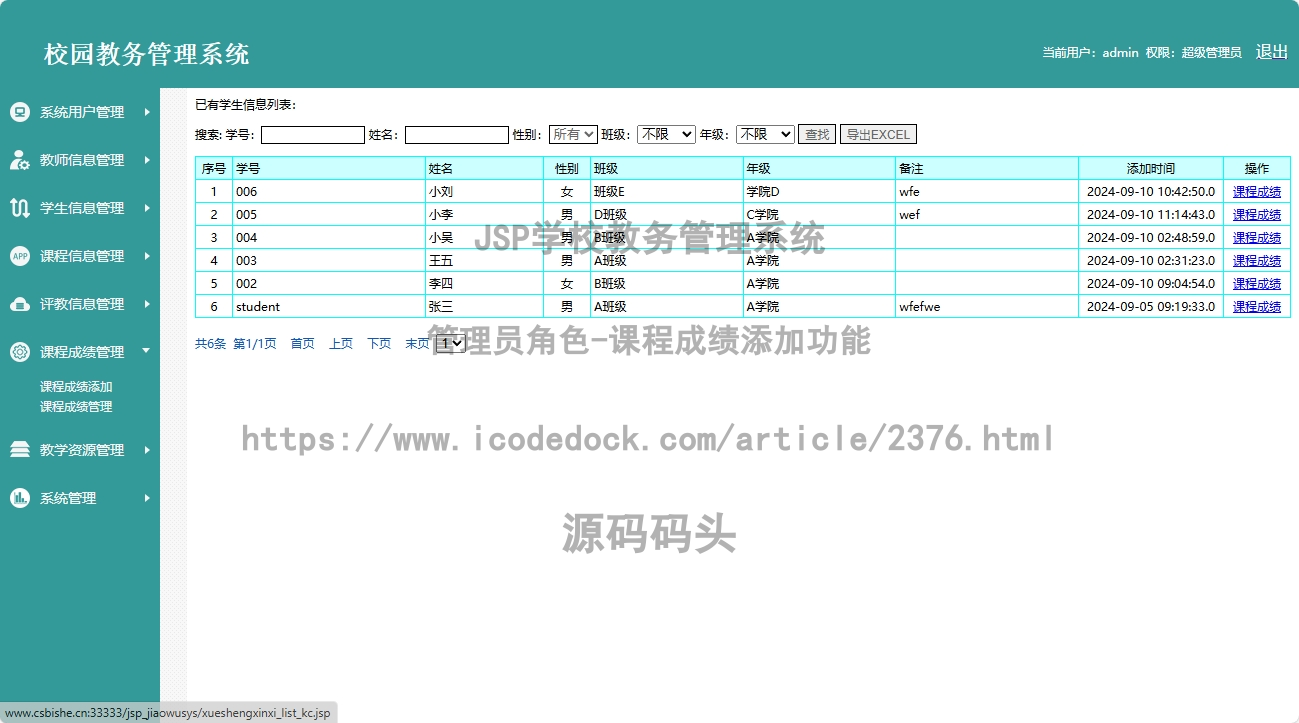The width and height of the screenshot is (1299, 723).
Task: Click the 课程信息管理 APP icon
Action: [20, 256]
